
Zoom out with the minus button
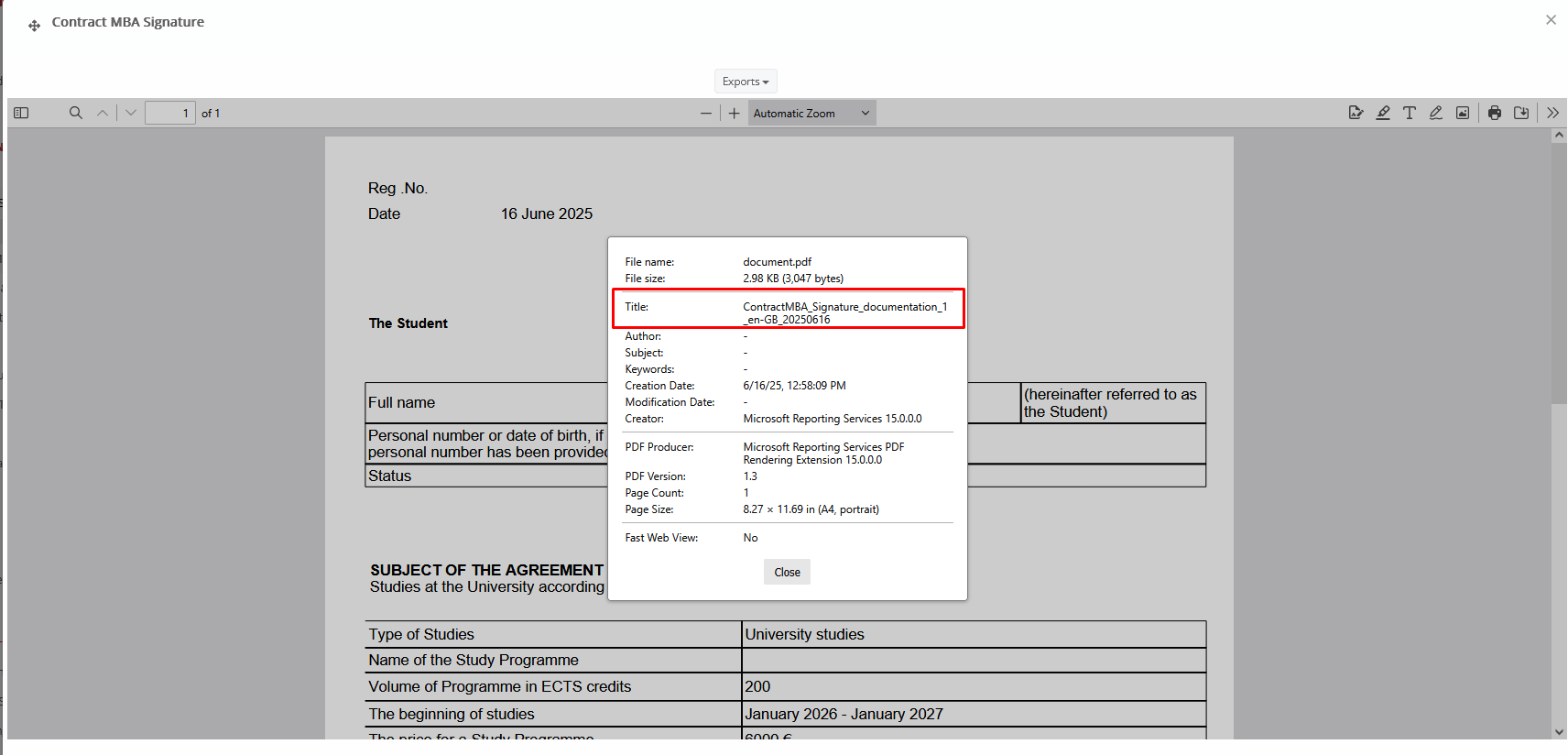[x=705, y=113]
